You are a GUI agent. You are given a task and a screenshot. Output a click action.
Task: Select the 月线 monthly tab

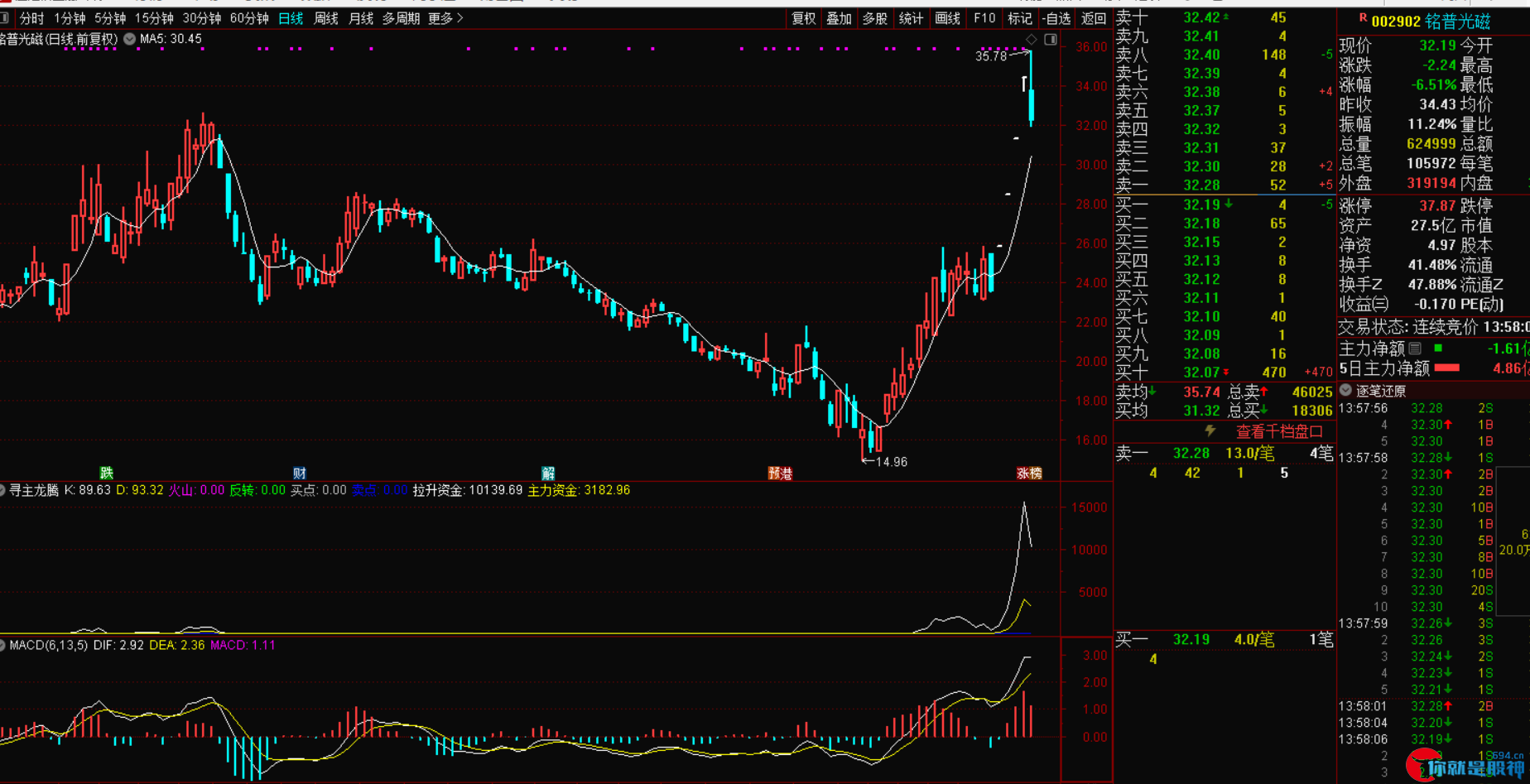361,18
